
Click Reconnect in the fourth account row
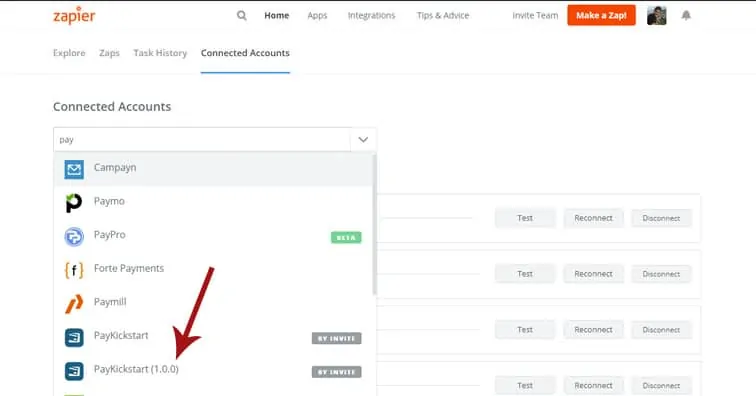[594, 385]
